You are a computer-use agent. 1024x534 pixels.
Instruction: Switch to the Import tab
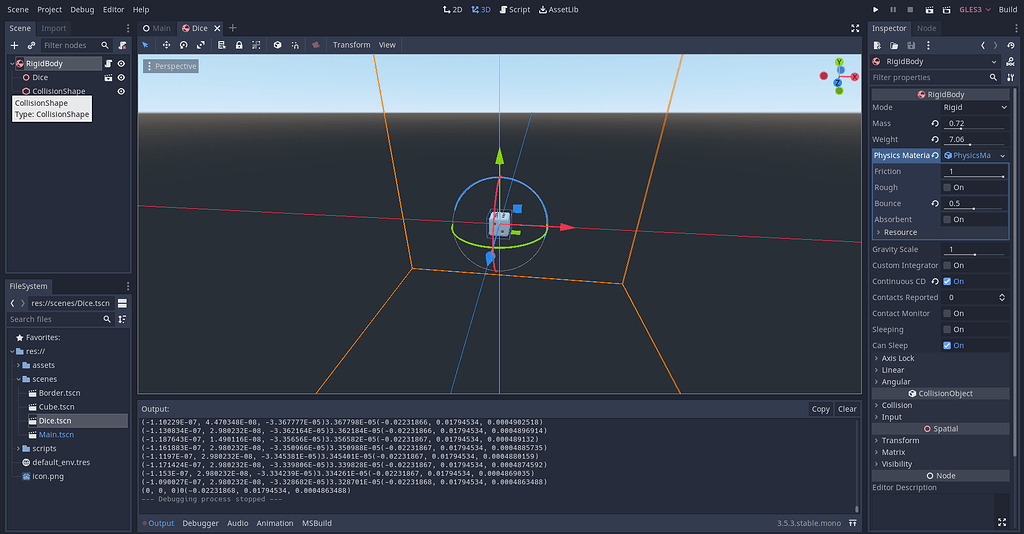(54, 28)
